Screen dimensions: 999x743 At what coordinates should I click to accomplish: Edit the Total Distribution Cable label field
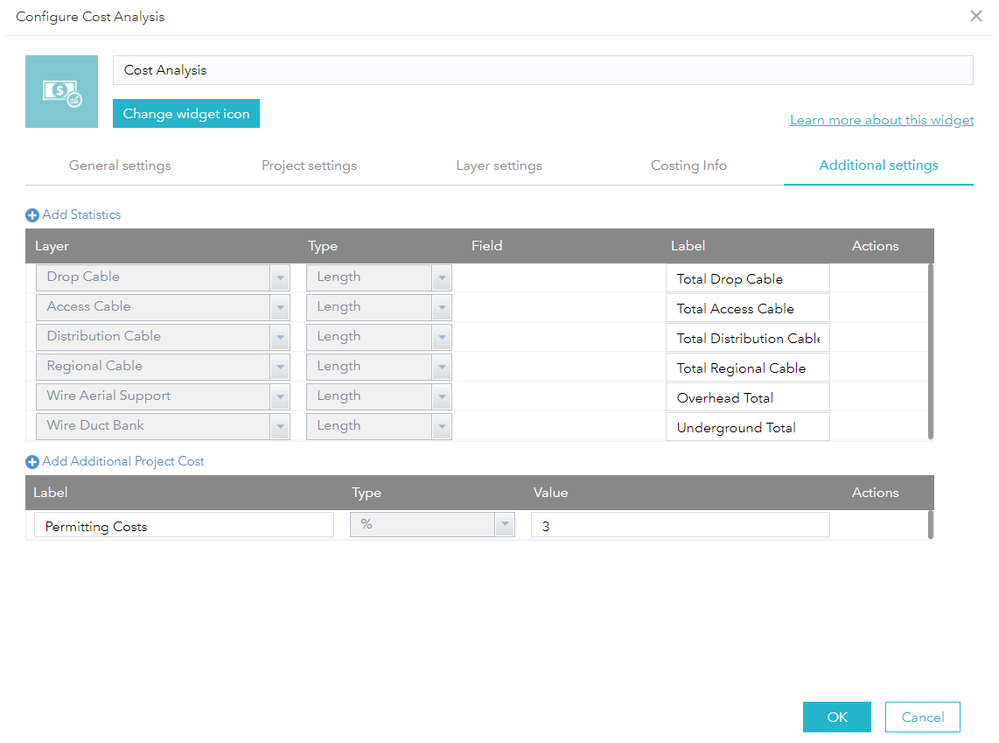748,338
